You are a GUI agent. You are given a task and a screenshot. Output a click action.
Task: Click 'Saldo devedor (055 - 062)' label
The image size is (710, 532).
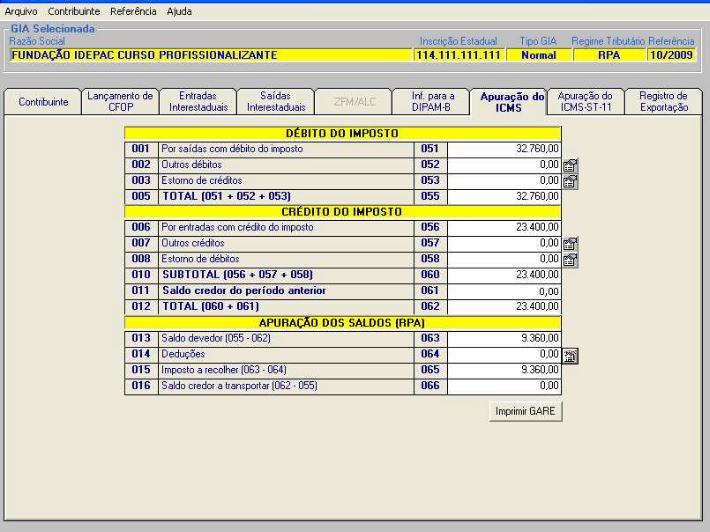(x=216, y=338)
